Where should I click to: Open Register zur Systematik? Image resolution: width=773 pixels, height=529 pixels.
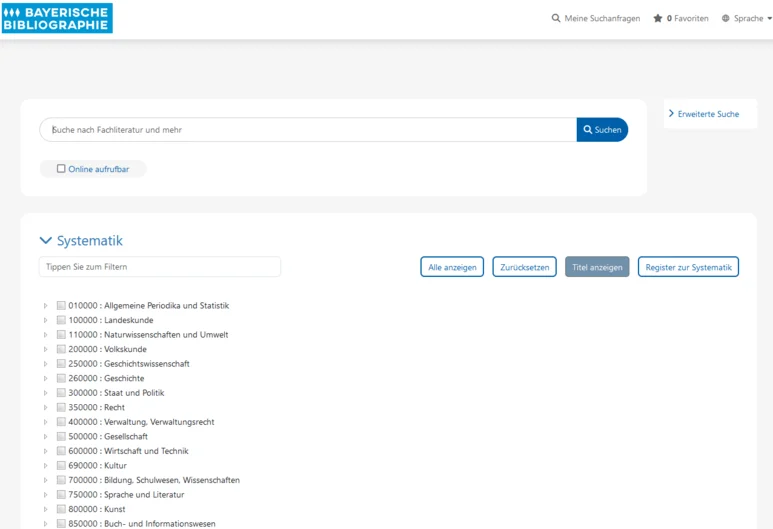[x=688, y=267]
